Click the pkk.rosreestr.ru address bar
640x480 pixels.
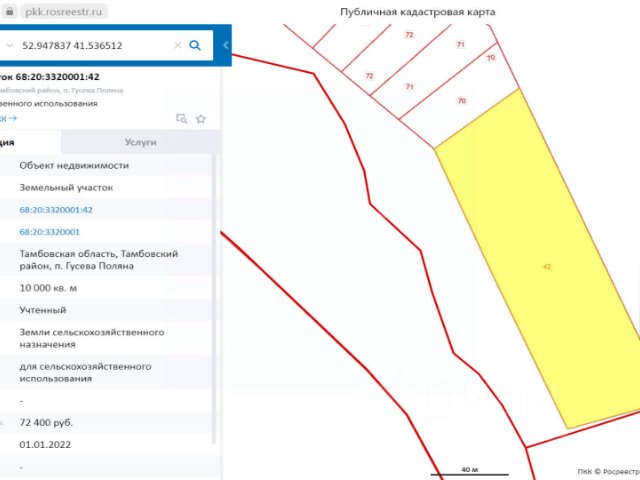[x=64, y=12]
